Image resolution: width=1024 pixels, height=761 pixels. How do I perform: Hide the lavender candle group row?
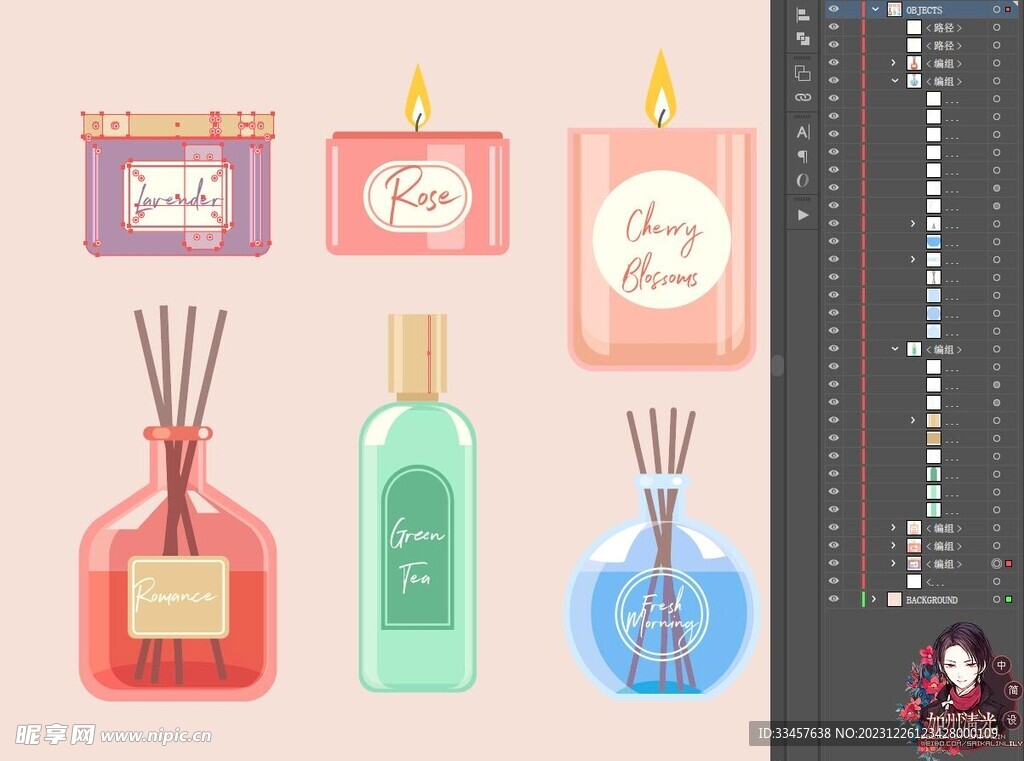(833, 562)
